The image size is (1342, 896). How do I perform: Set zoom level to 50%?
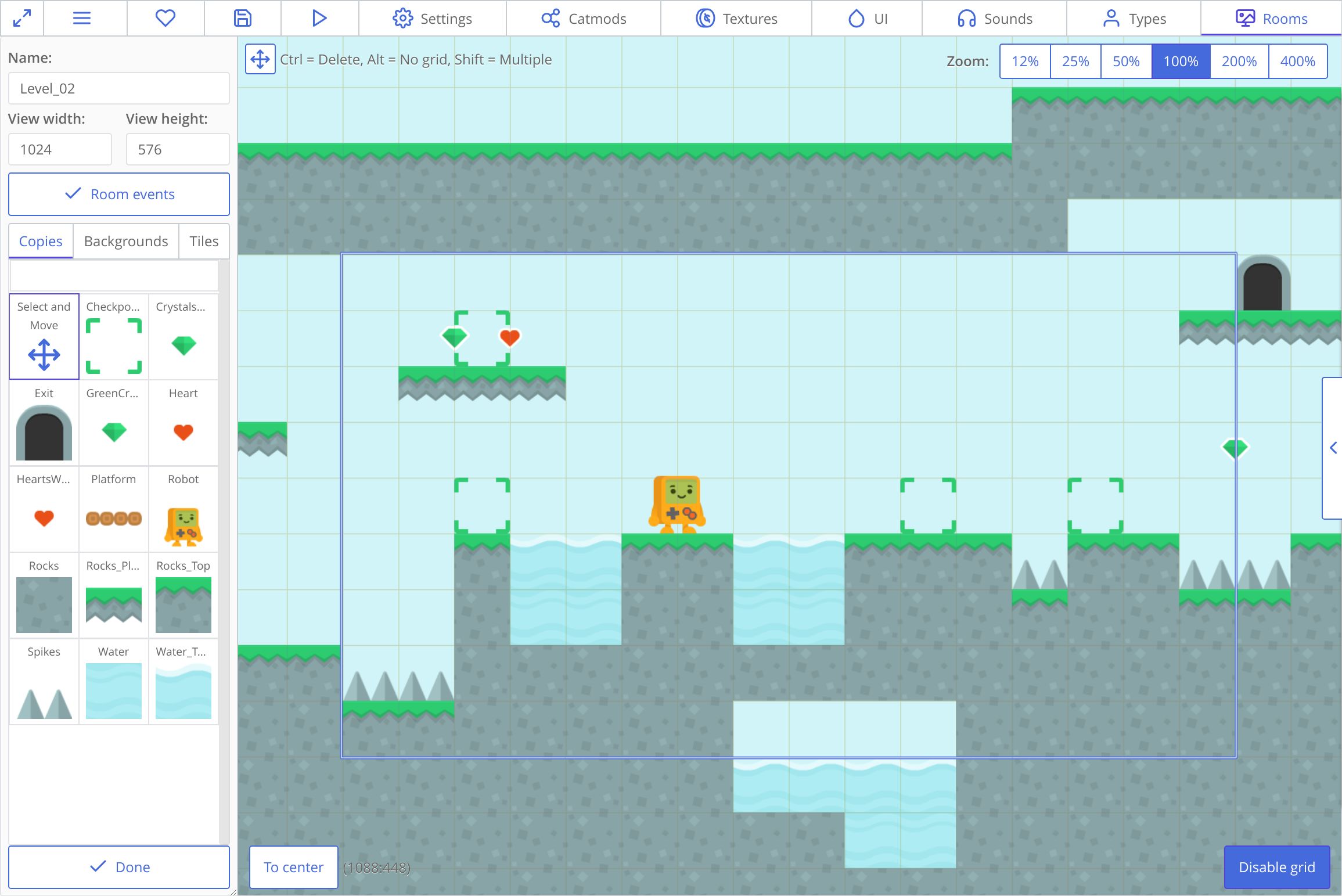pyautogui.click(x=1125, y=62)
